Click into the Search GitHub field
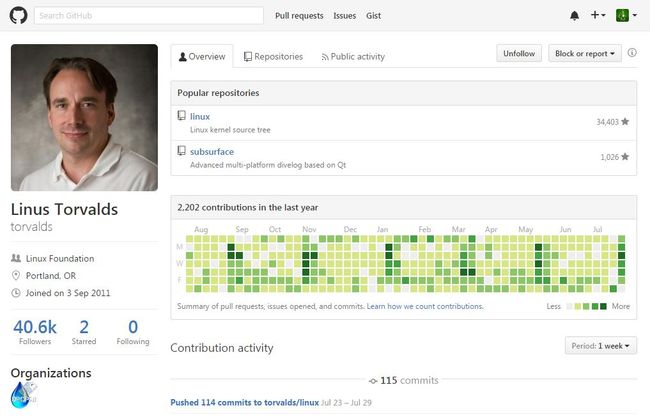 149,16
